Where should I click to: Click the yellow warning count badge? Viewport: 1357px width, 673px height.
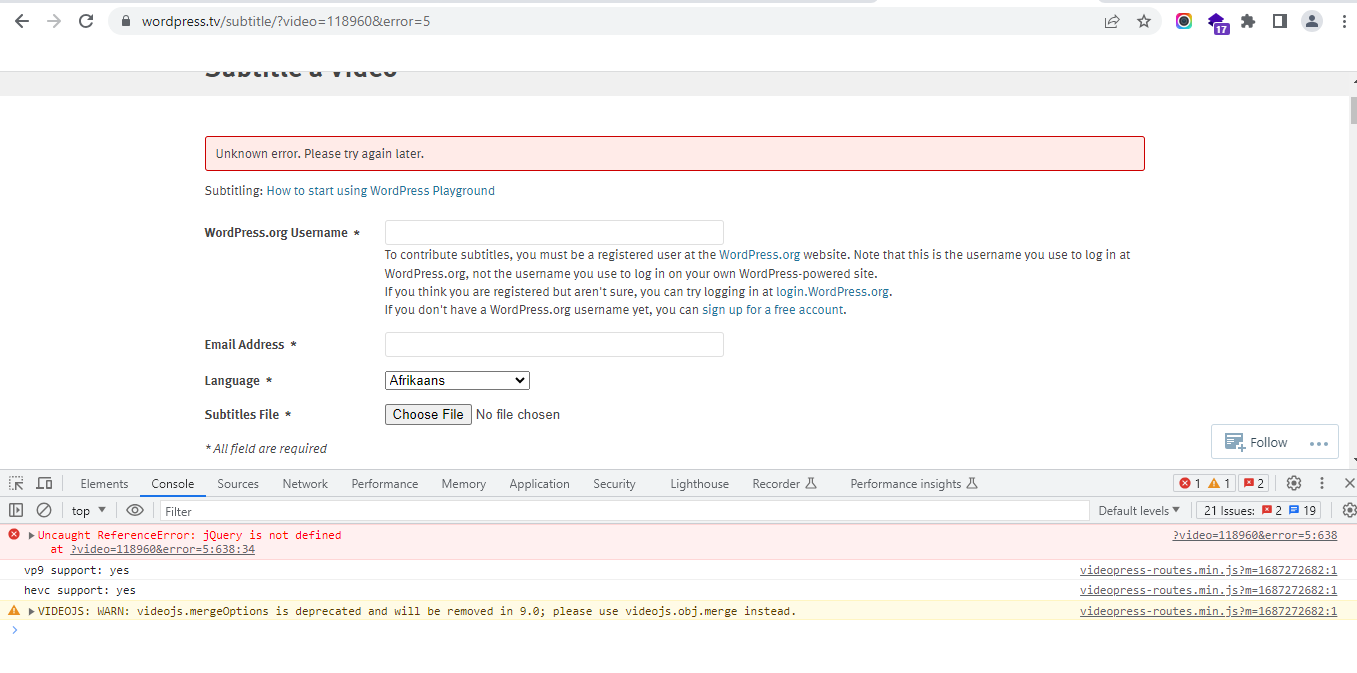(1219, 483)
